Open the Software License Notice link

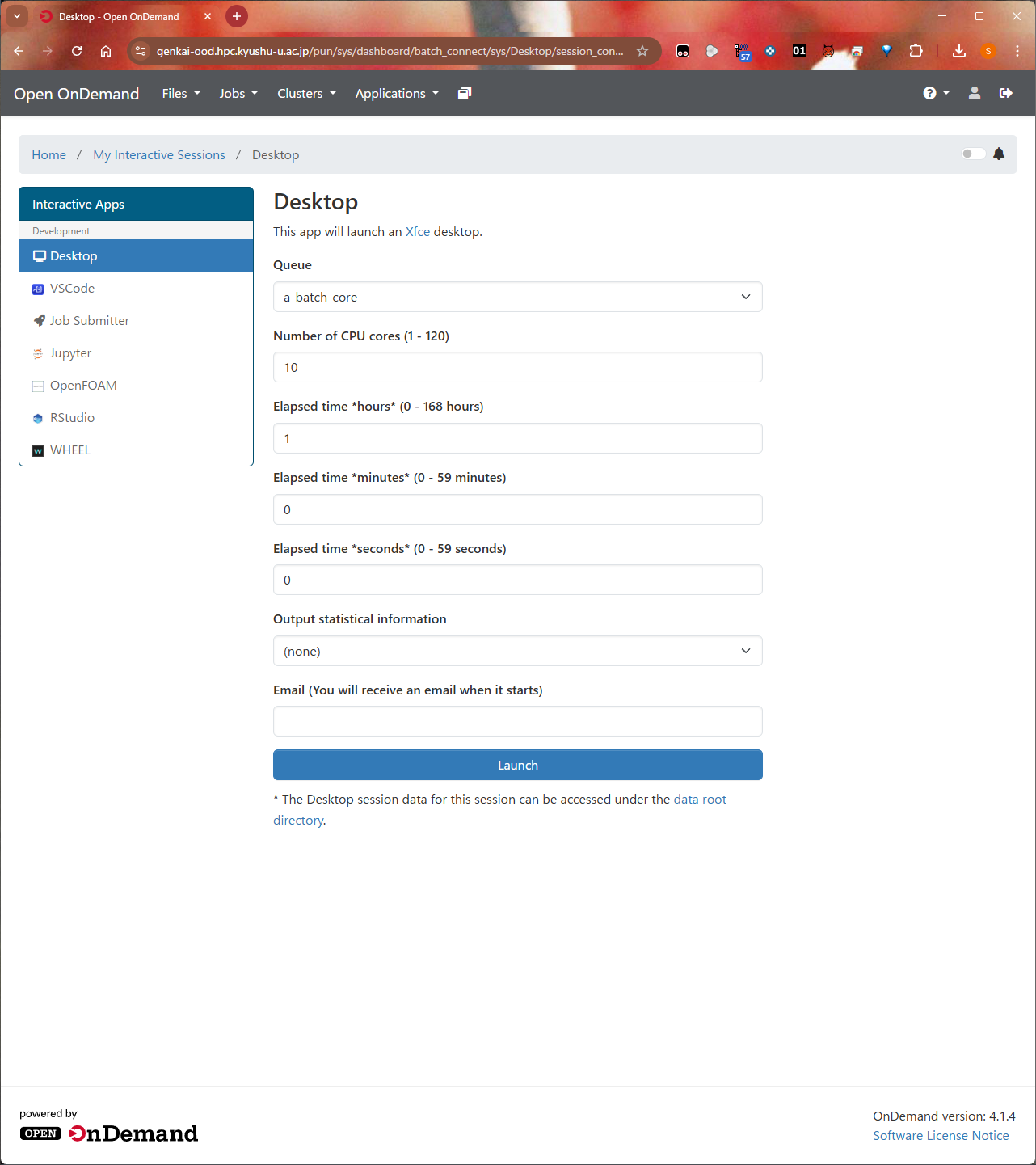click(941, 1135)
